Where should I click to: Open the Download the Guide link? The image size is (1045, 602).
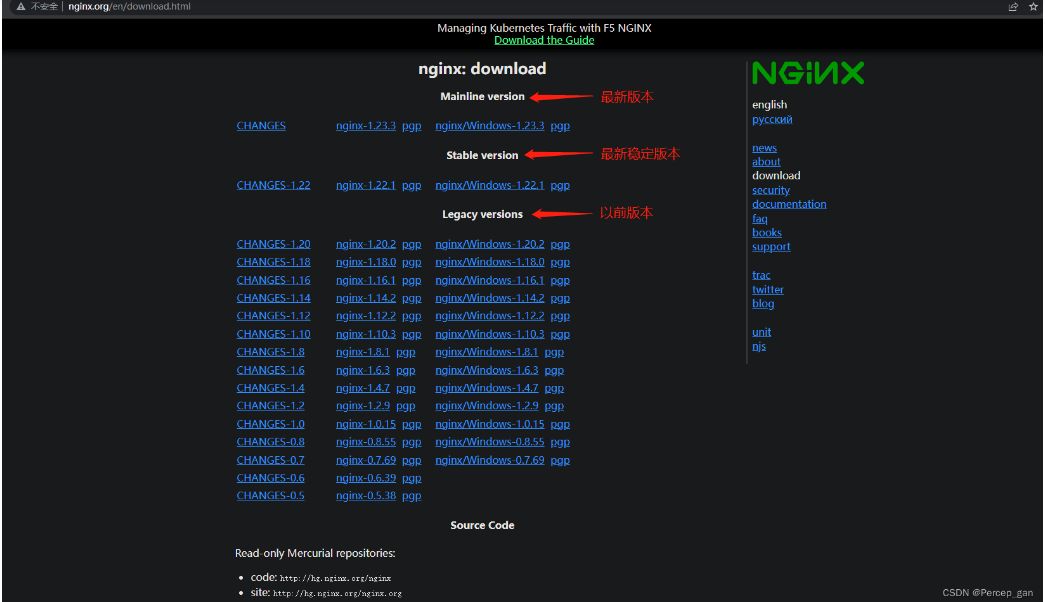pos(544,40)
